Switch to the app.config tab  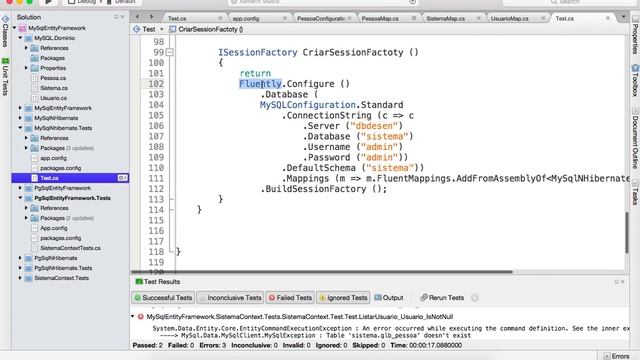(x=246, y=18)
